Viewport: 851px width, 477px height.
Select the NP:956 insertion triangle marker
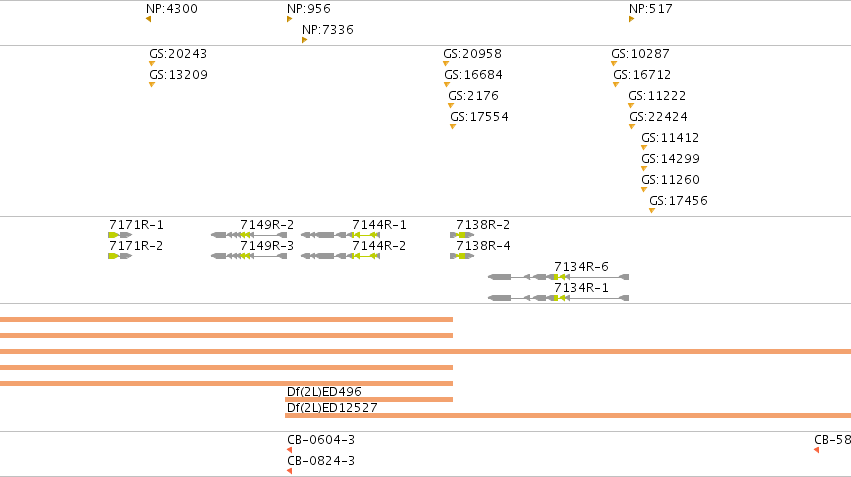coord(289,20)
